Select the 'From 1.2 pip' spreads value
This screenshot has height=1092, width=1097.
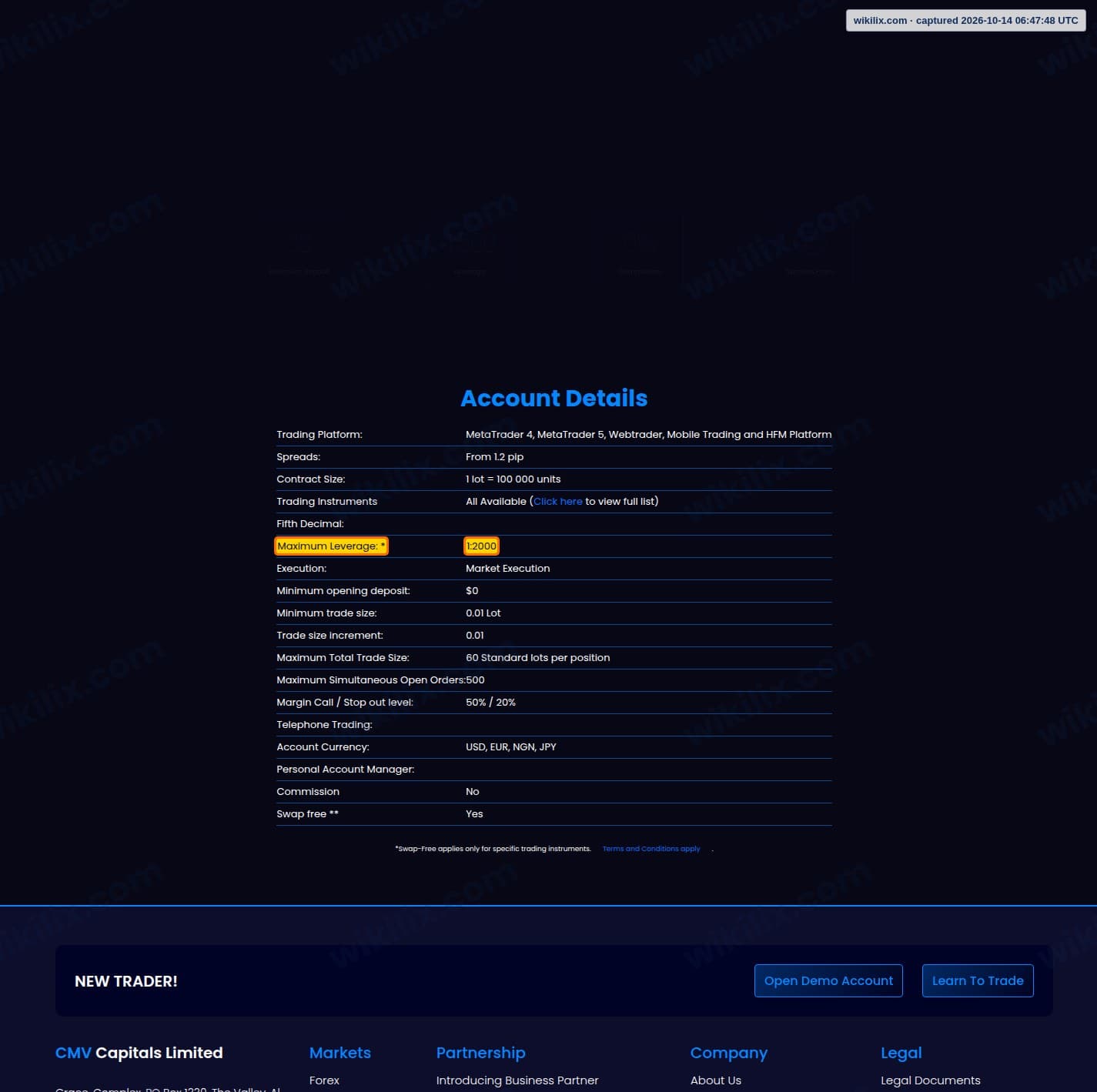click(494, 456)
